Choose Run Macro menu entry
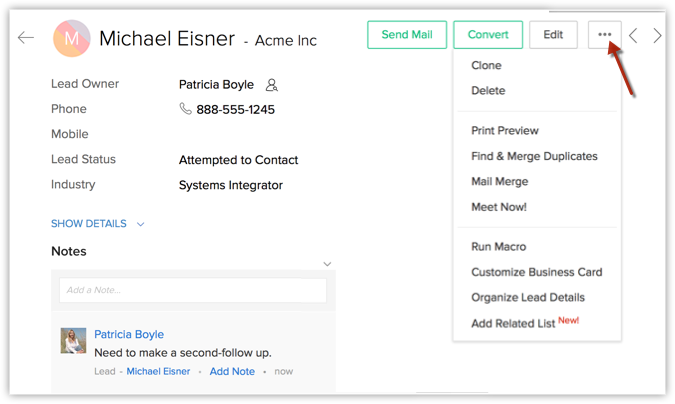The height and width of the screenshot is (404, 675). 498,246
